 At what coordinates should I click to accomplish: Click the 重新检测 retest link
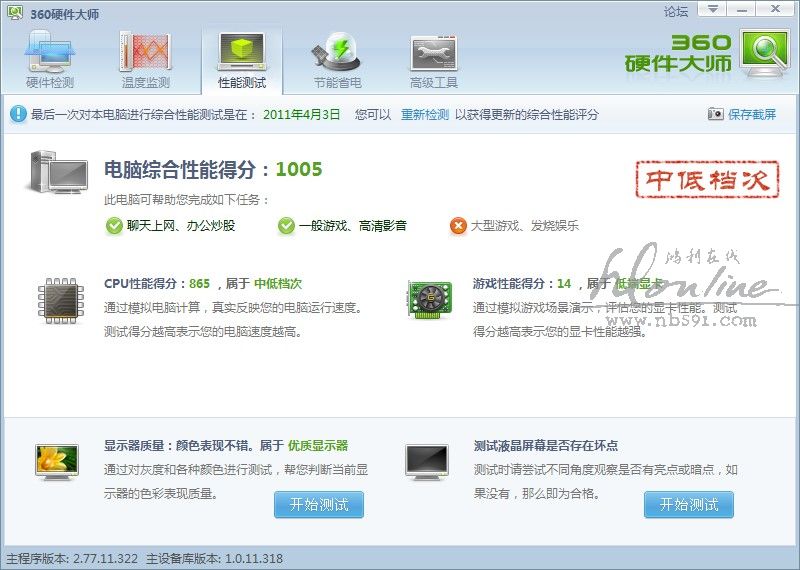424,114
